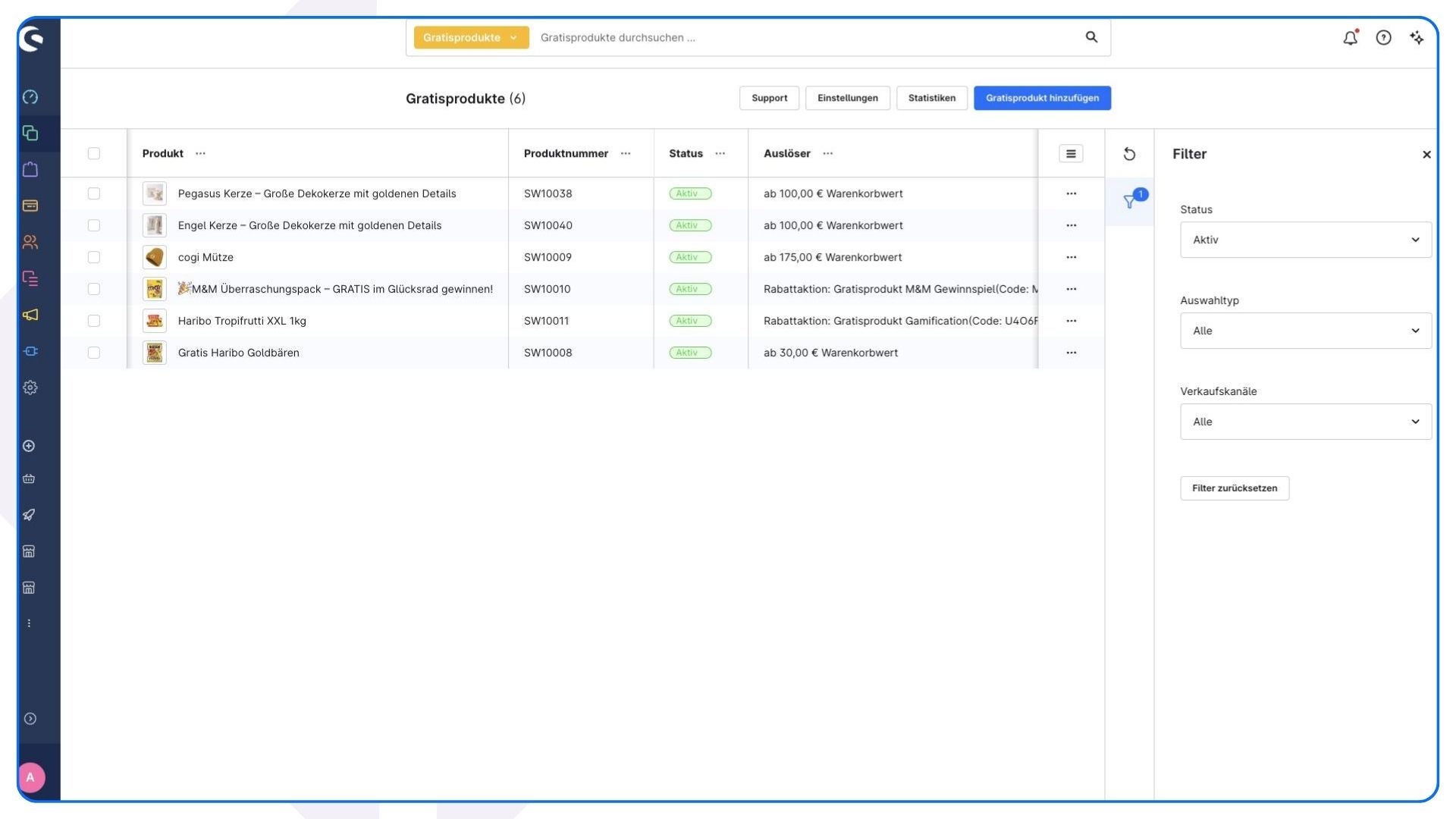
Task: Open row actions for cogi Mütze
Action: (x=1071, y=257)
